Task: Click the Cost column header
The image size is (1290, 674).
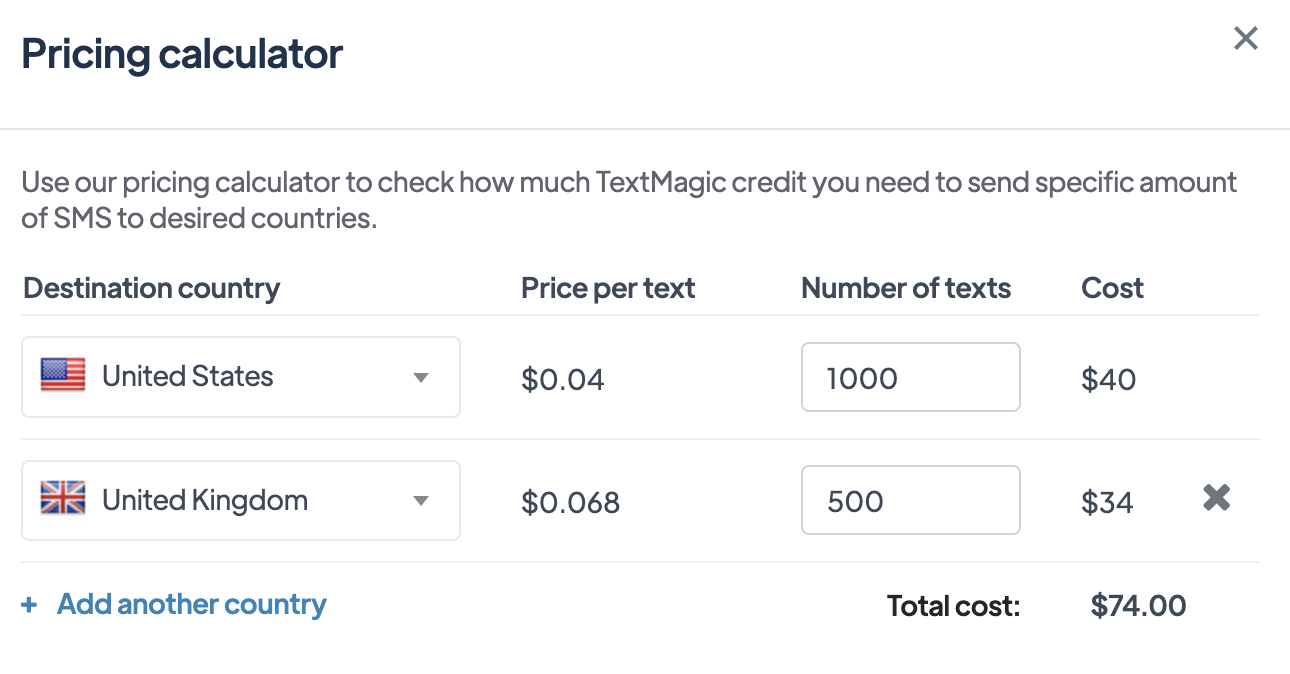Action: (1112, 289)
